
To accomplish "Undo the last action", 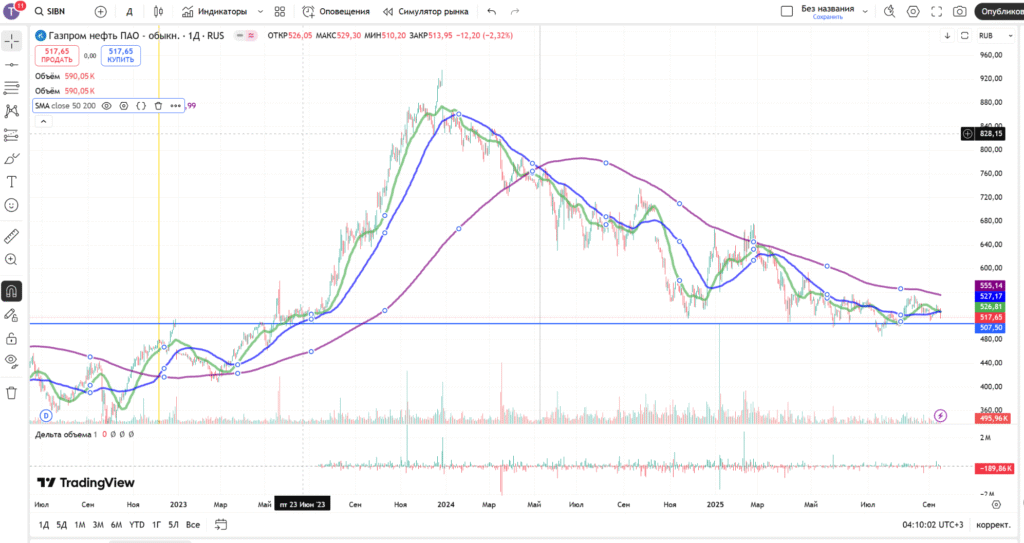I will tap(492, 11).
